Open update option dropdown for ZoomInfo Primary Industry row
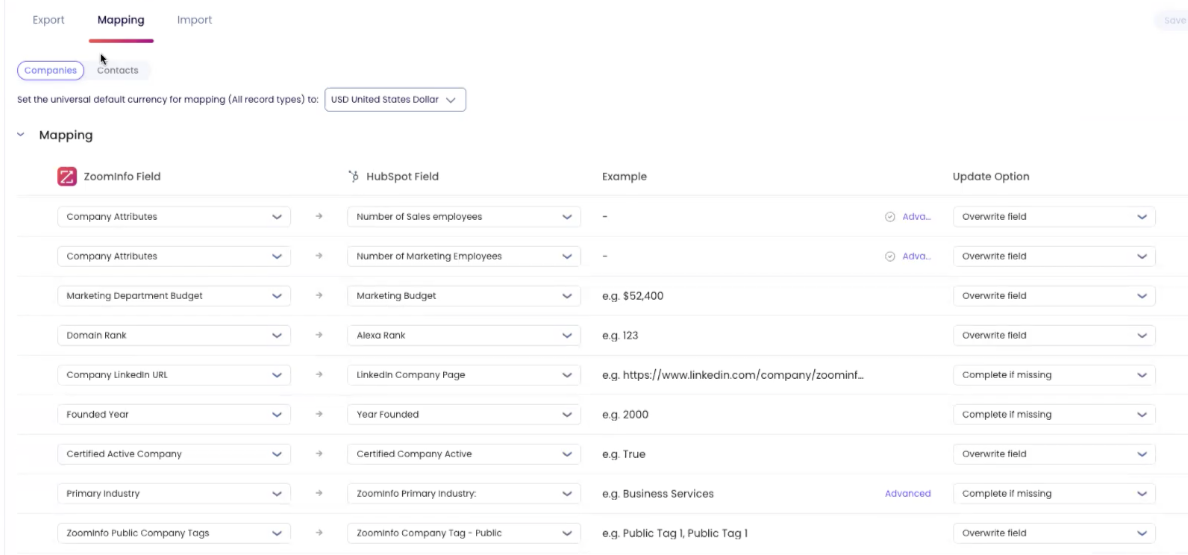Image resolution: width=1188 pixels, height=555 pixels. (1054, 494)
